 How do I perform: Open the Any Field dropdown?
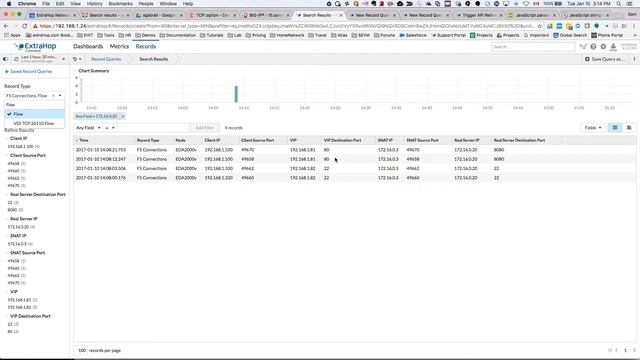pyautogui.click(x=88, y=128)
